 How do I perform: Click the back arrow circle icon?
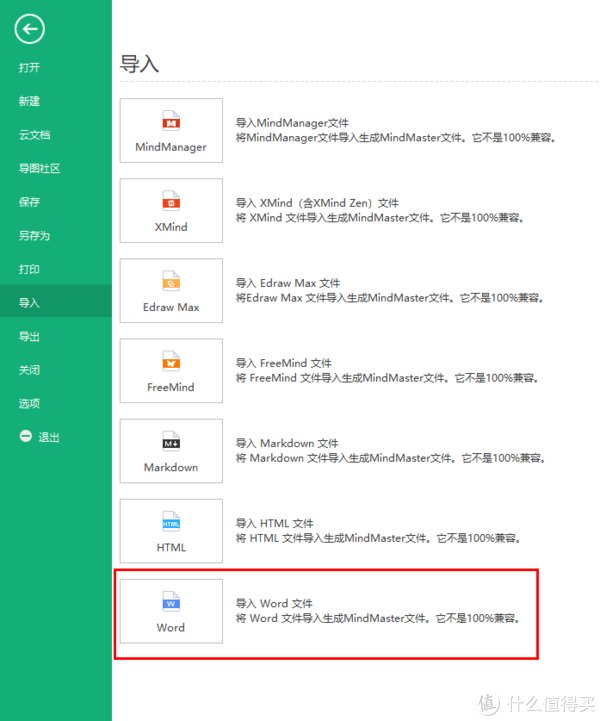pos(29,29)
